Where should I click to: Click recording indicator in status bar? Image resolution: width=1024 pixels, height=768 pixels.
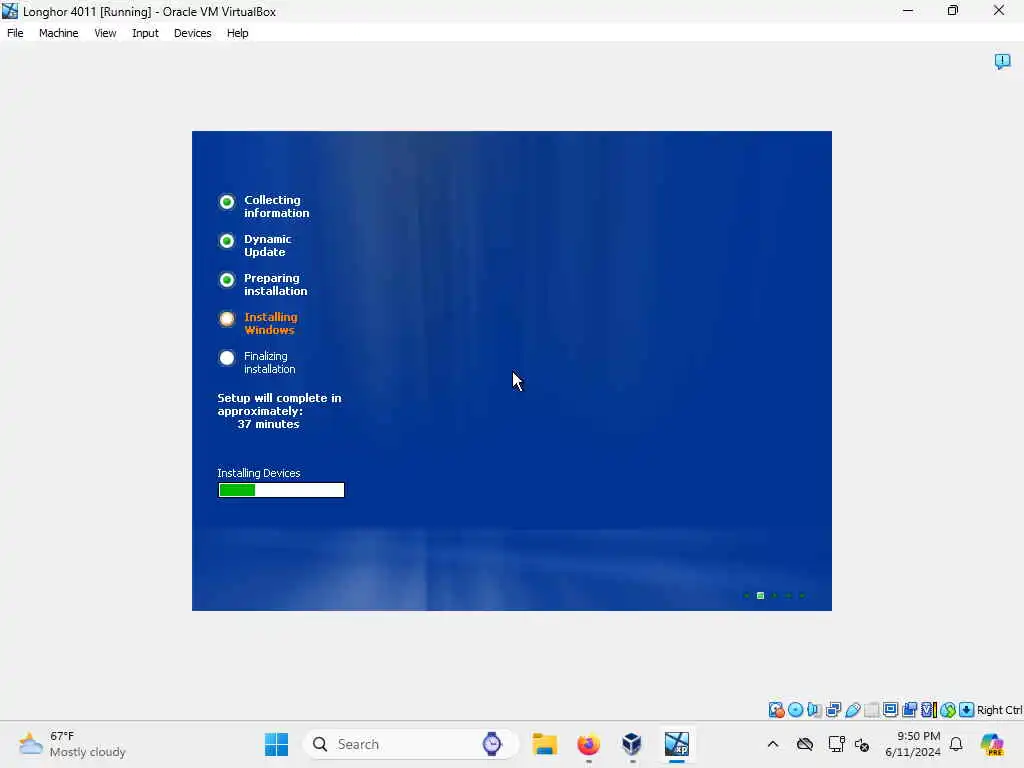tap(909, 710)
